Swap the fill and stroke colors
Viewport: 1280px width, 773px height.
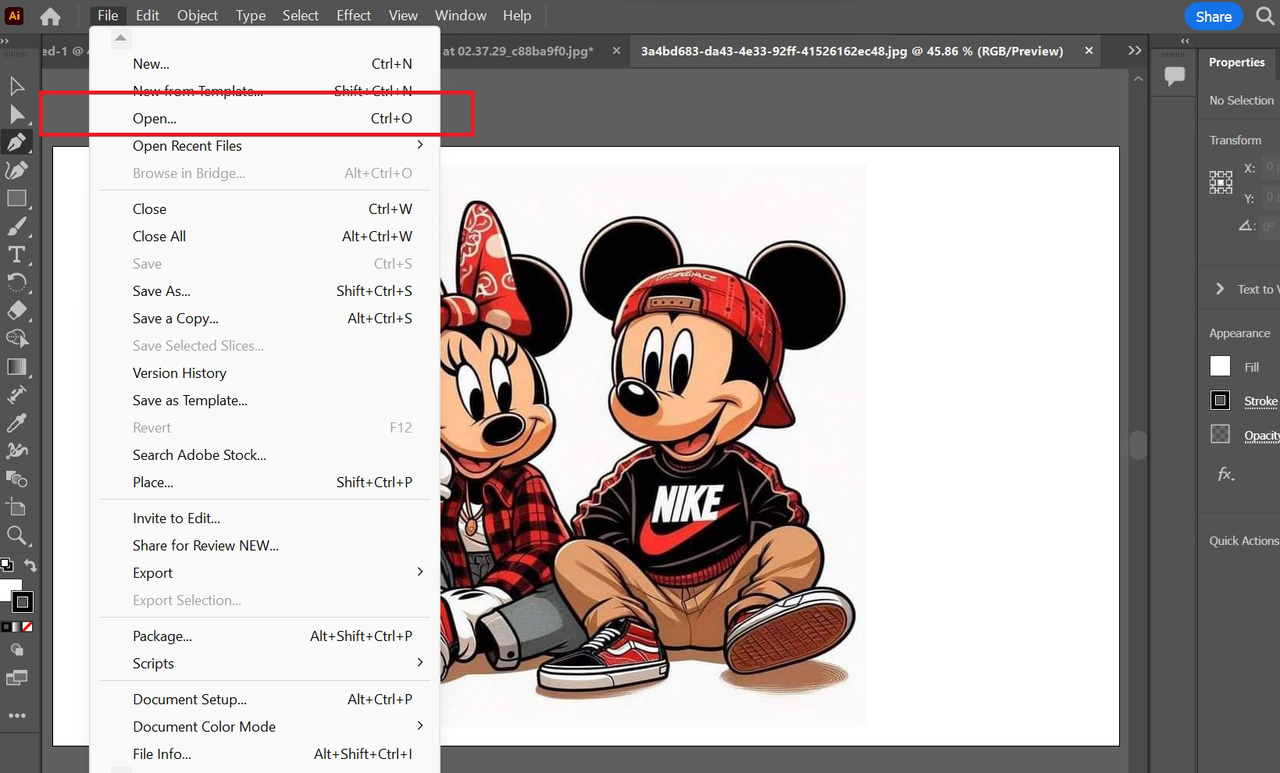30,565
